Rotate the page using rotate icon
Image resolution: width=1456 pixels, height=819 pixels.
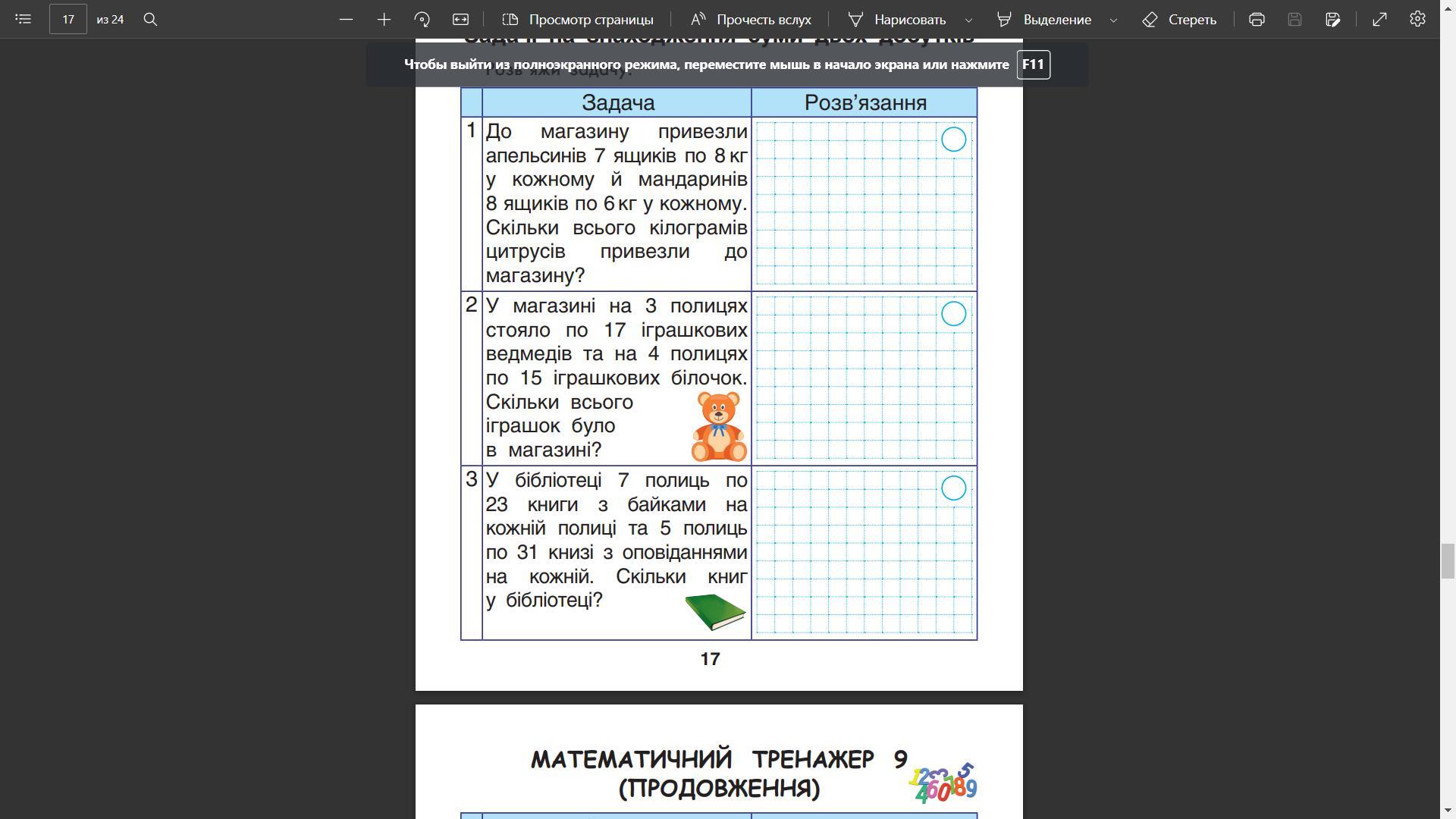[422, 19]
